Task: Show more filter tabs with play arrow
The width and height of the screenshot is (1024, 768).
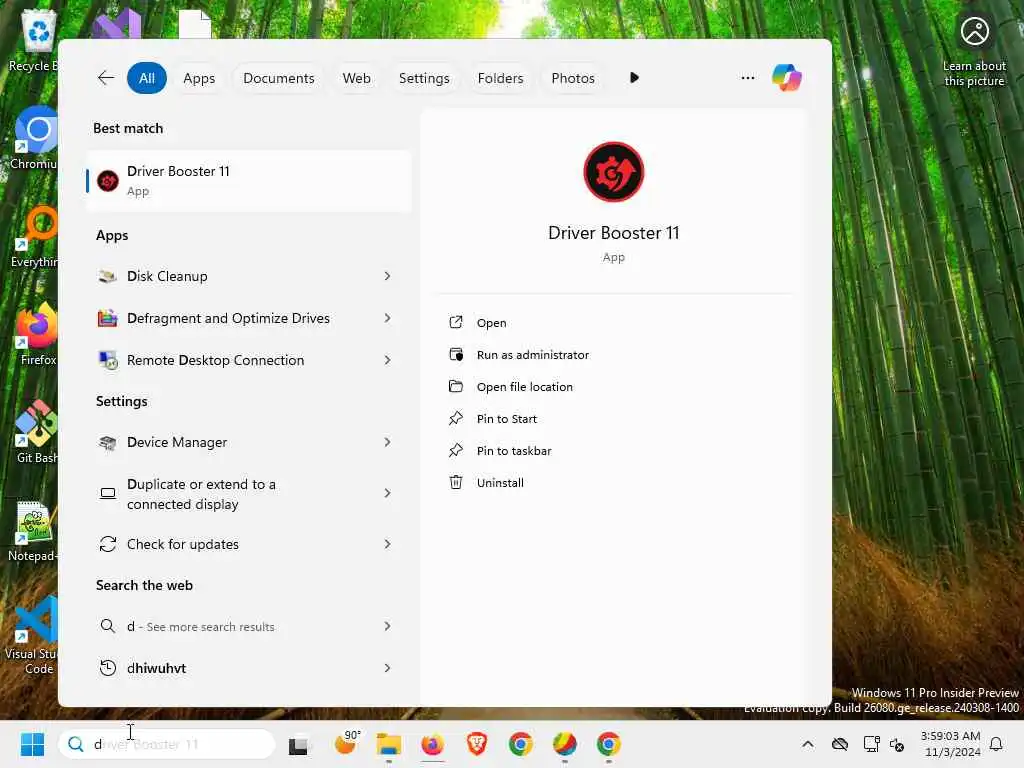Action: [x=634, y=78]
